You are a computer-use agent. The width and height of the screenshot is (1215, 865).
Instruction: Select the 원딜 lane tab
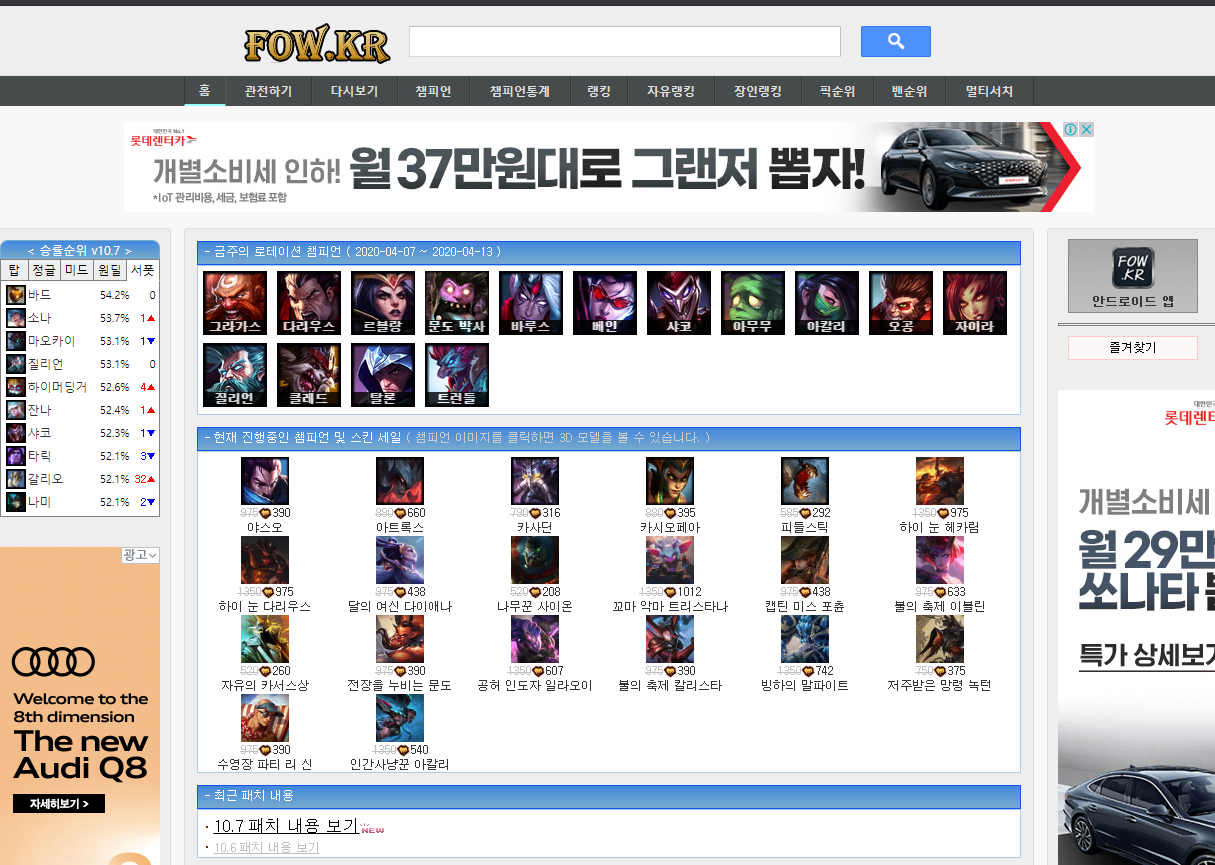coord(110,270)
